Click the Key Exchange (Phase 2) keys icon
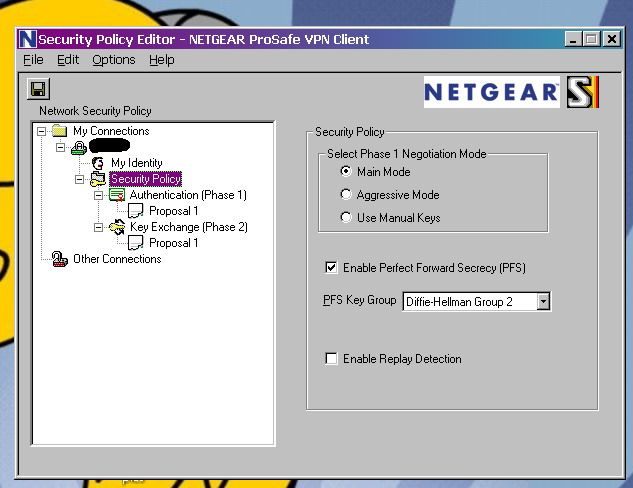The image size is (633, 488). pyautogui.click(x=117, y=227)
